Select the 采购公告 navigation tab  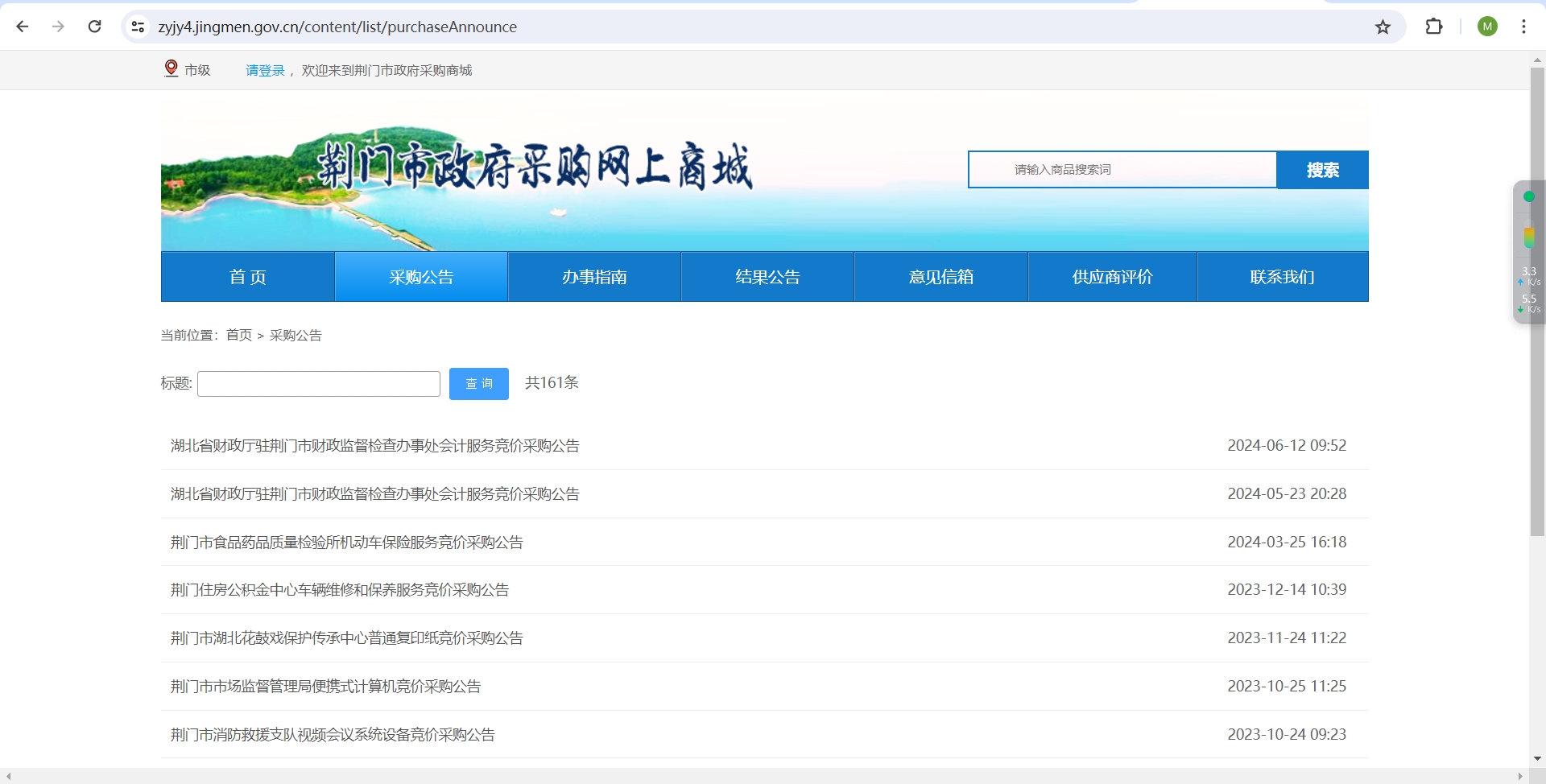coord(421,277)
